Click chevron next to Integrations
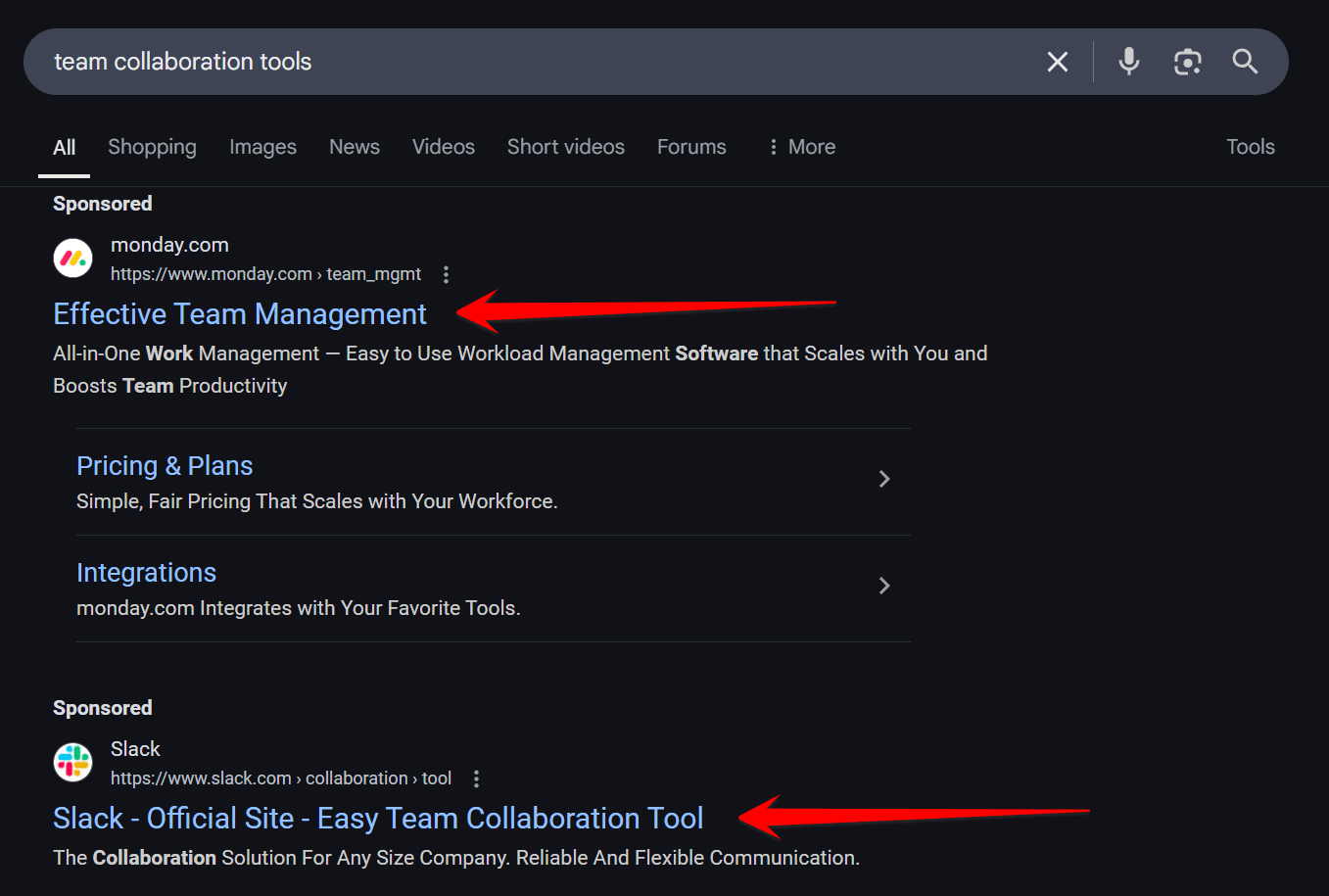This screenshot has width=1329, height=896. pos(883,586)
